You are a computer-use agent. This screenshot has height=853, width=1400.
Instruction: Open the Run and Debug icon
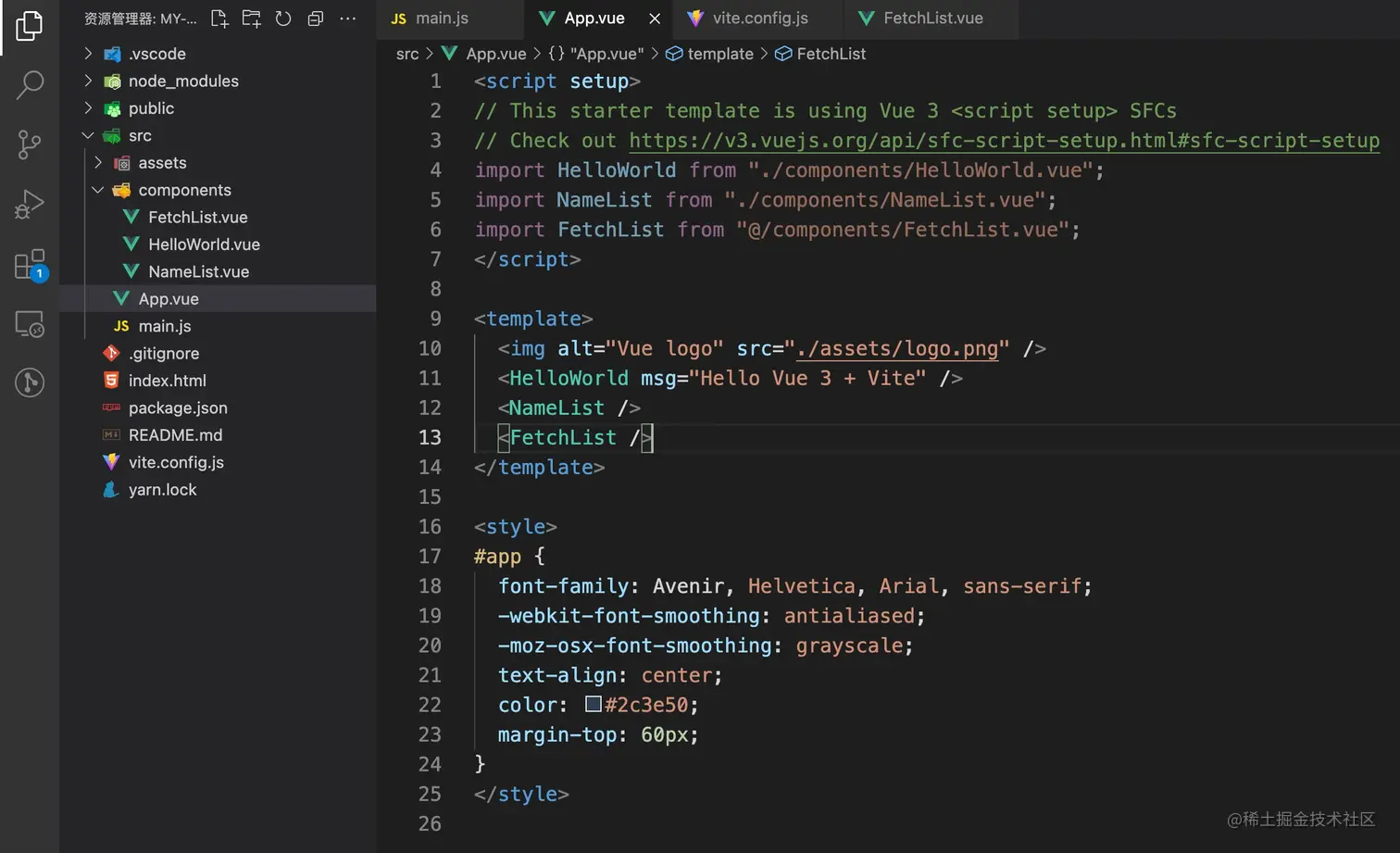point(30,204)
